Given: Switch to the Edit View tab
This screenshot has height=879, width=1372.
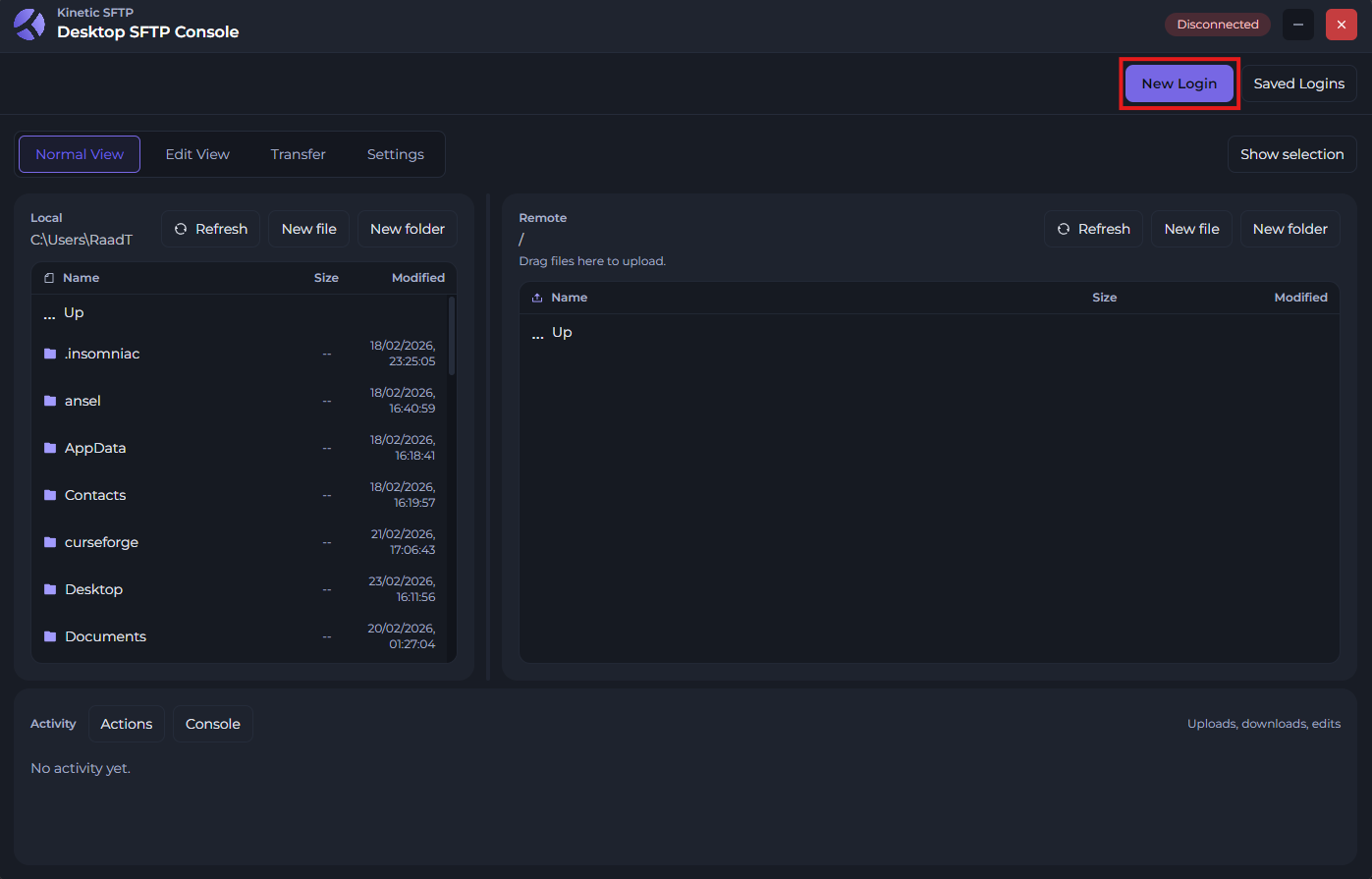Looking at the screenshot, I should 197,154.
